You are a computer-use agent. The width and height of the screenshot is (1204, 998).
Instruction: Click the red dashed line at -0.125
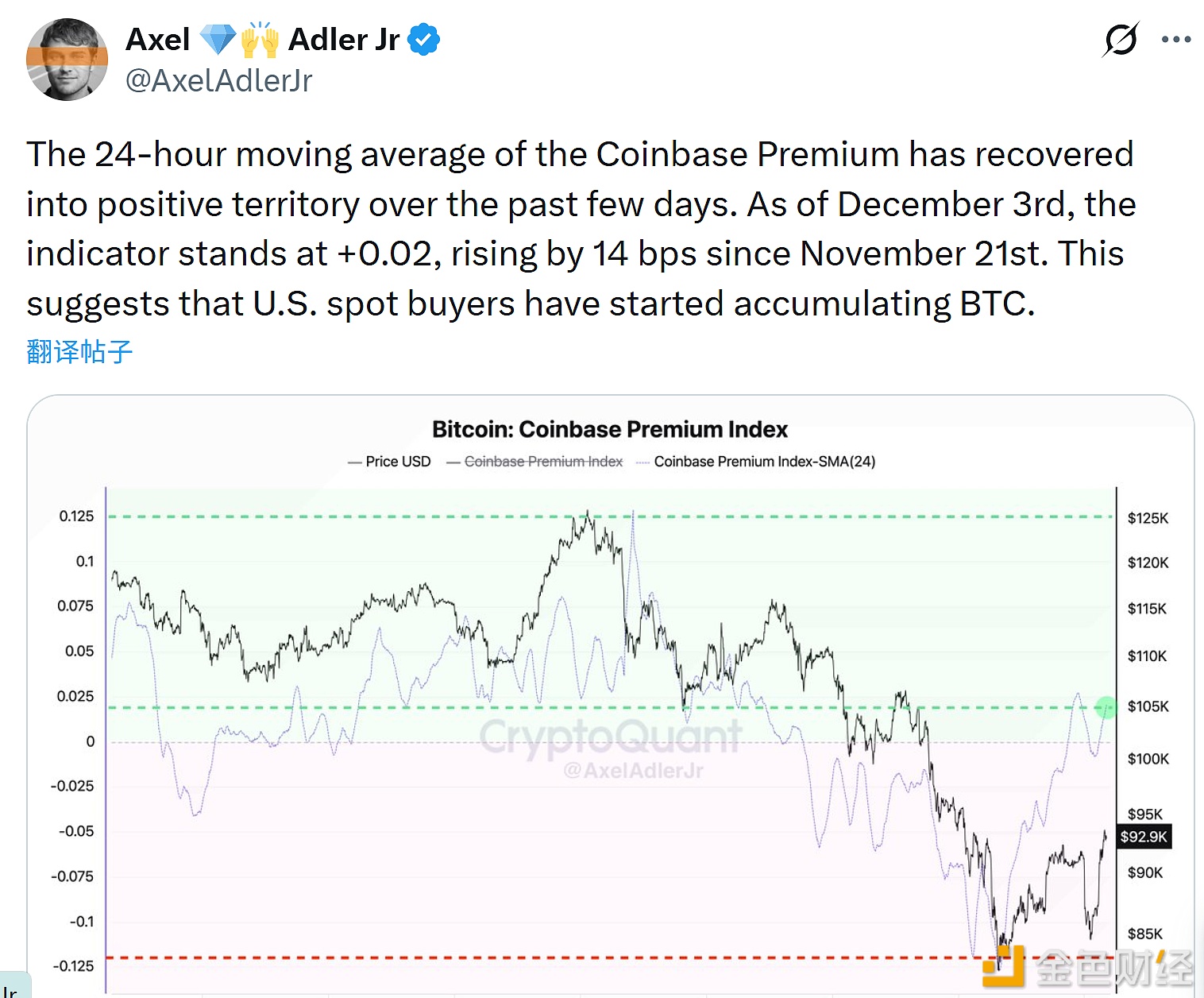(540, 957)
